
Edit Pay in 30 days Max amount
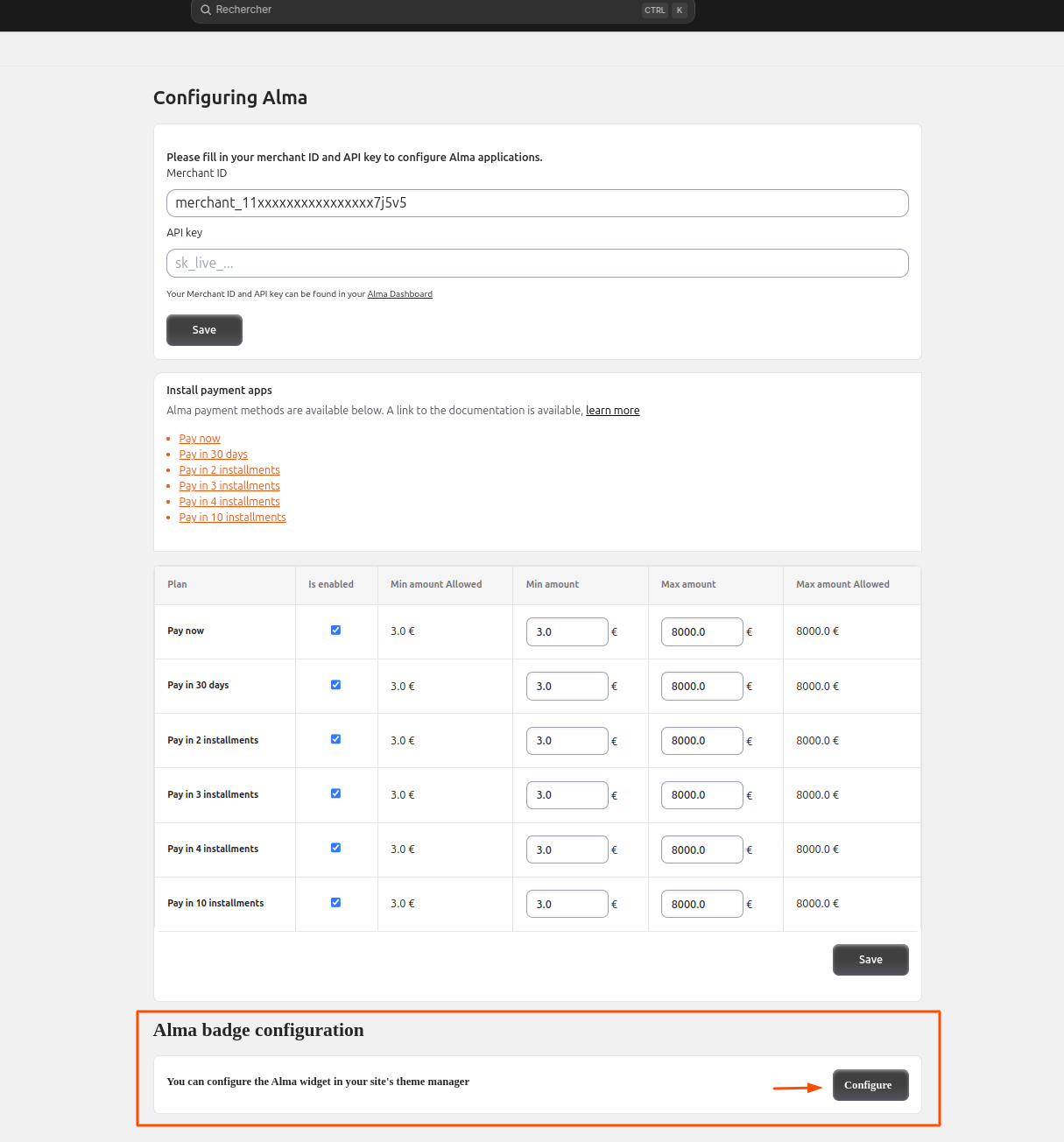pos(702,686)
